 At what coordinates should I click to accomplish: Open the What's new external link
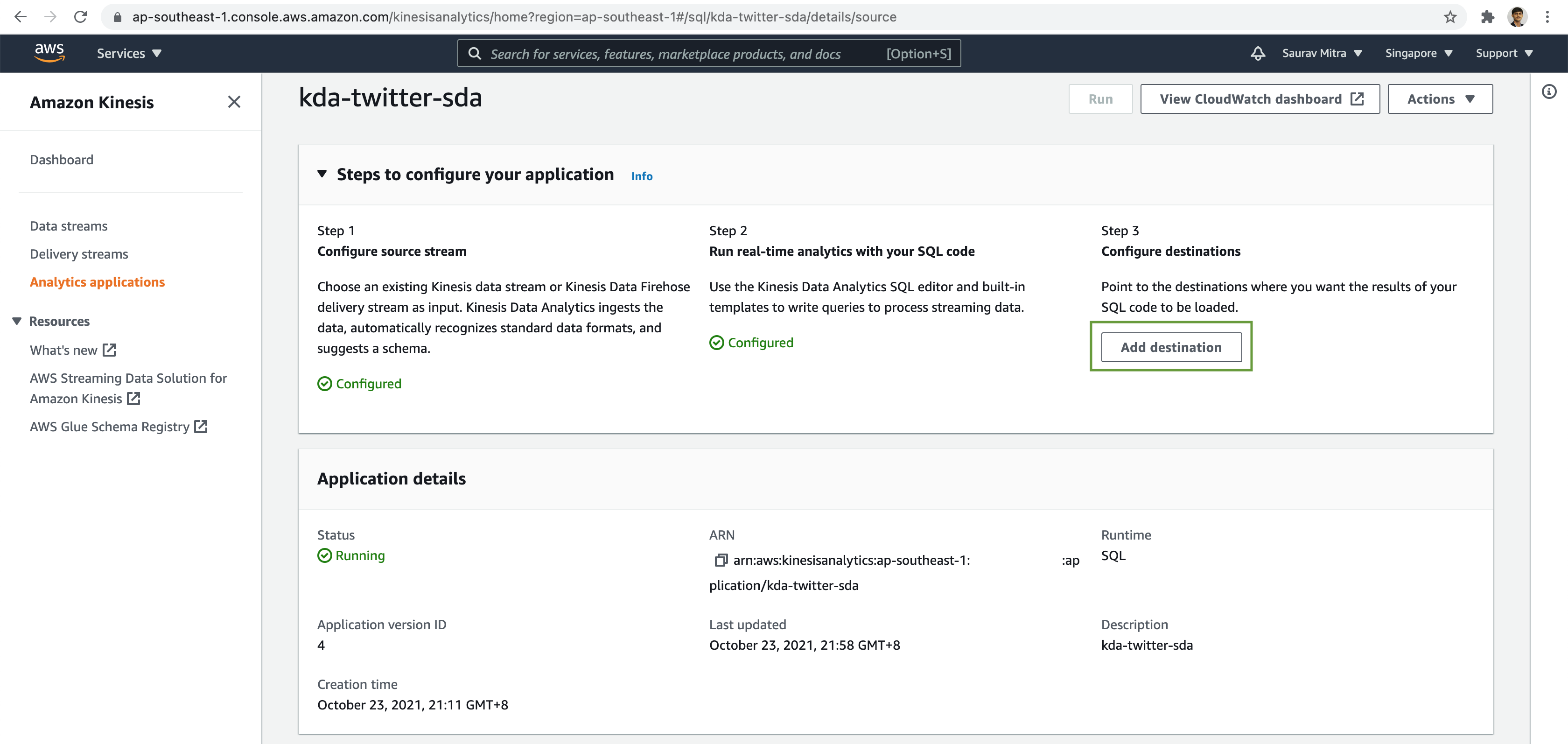pyautogui.click(x=73, y=350)
